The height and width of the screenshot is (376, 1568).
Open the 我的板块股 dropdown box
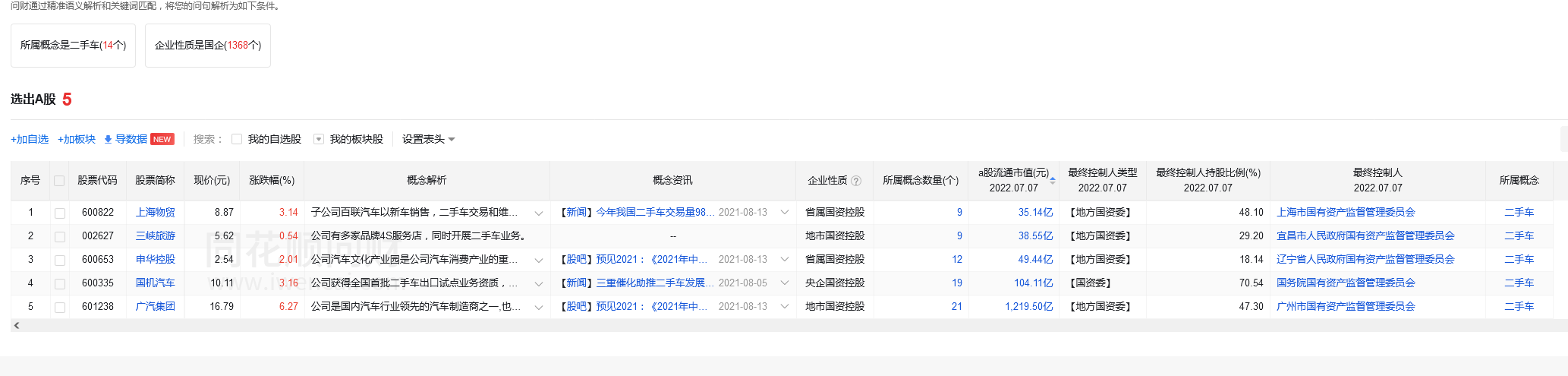click(x=319, y=139)
